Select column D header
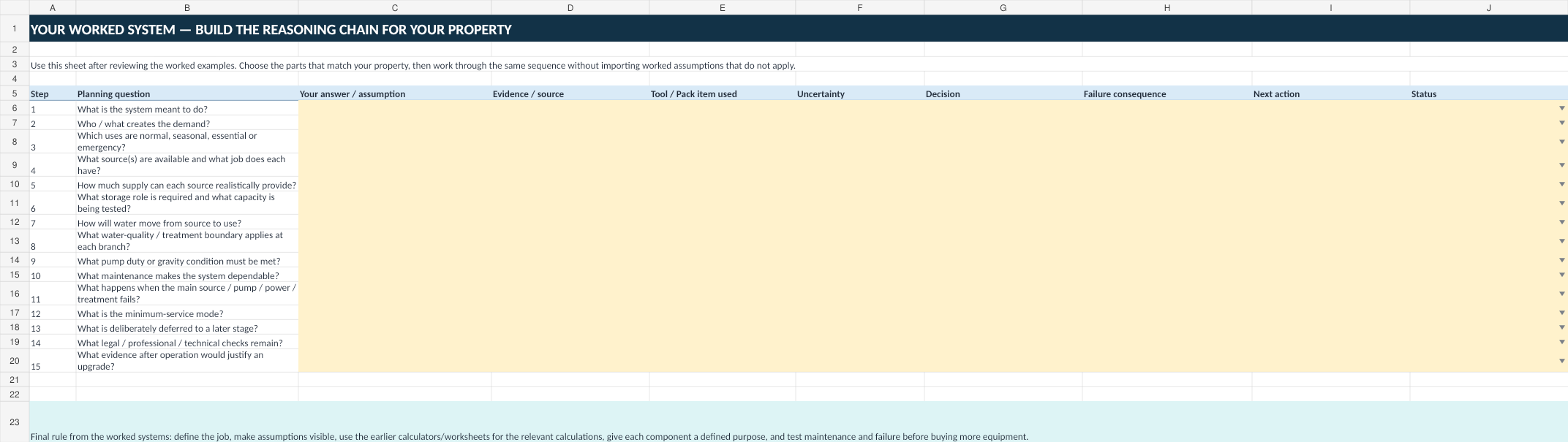The width and height of the screenshot is (1568, 442). [x=570, y=7]
